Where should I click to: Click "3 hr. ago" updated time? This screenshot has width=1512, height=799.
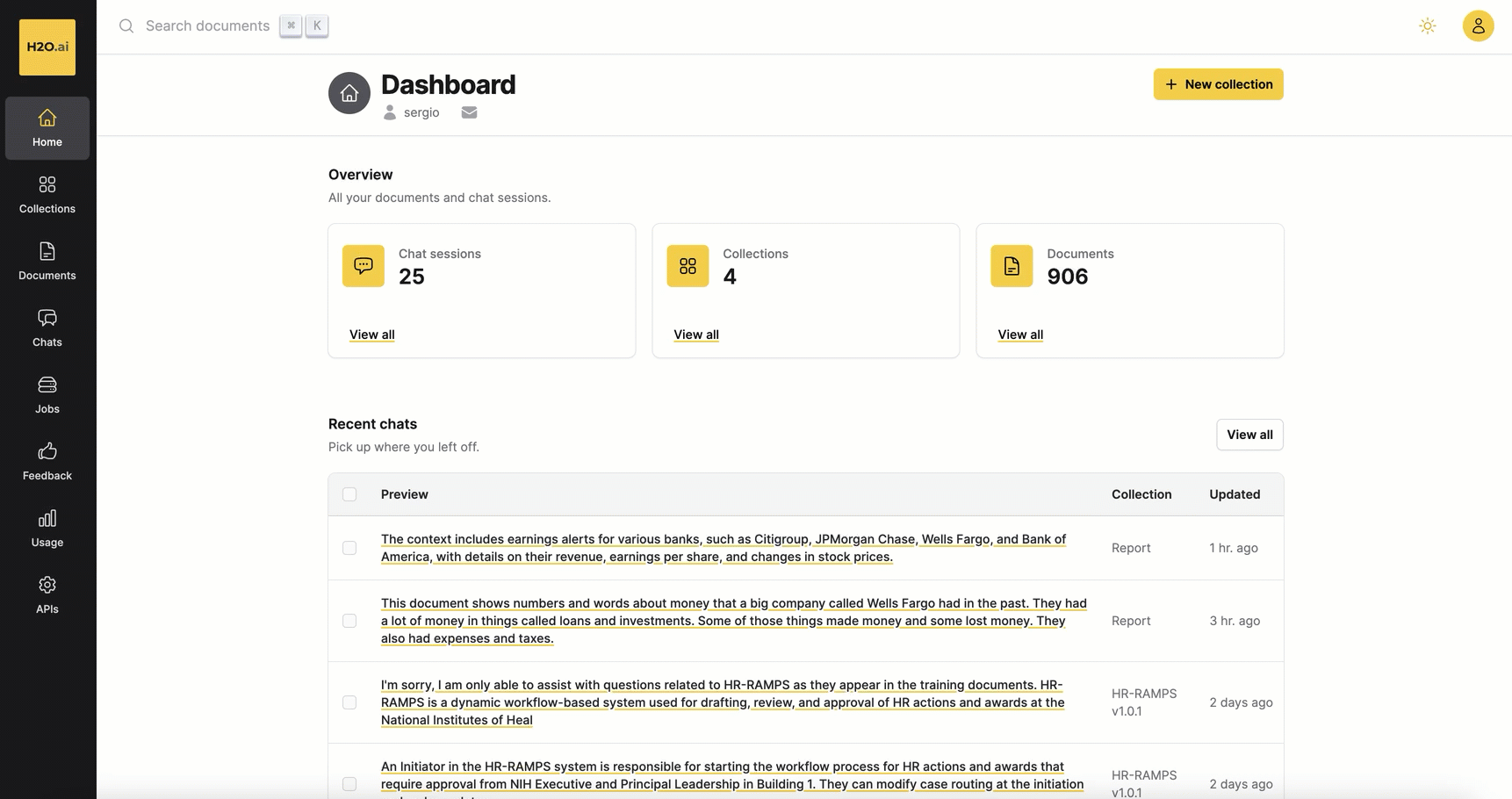tap(1235, 621)
